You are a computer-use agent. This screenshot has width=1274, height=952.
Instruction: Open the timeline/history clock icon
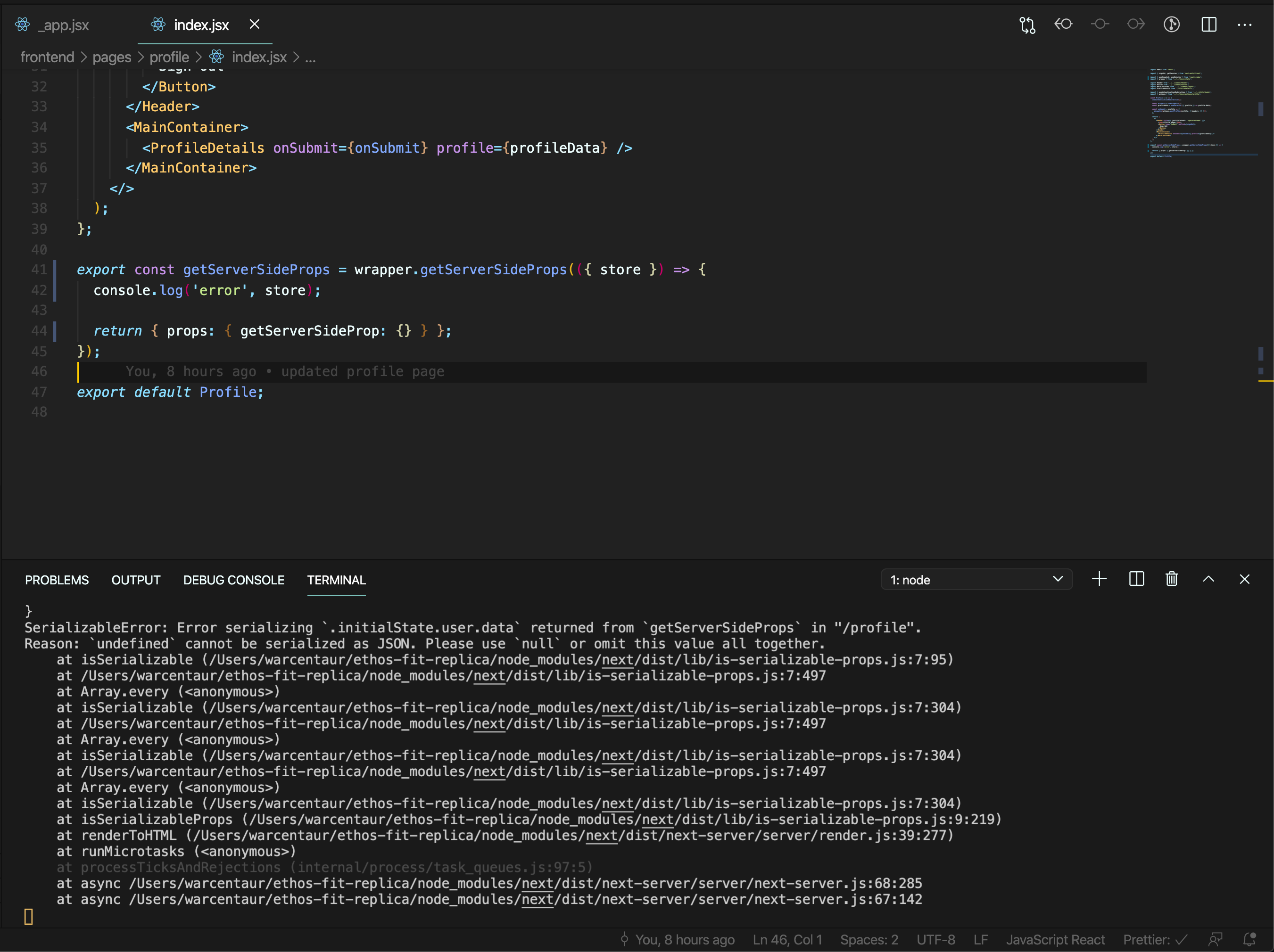pos(1172,24)
